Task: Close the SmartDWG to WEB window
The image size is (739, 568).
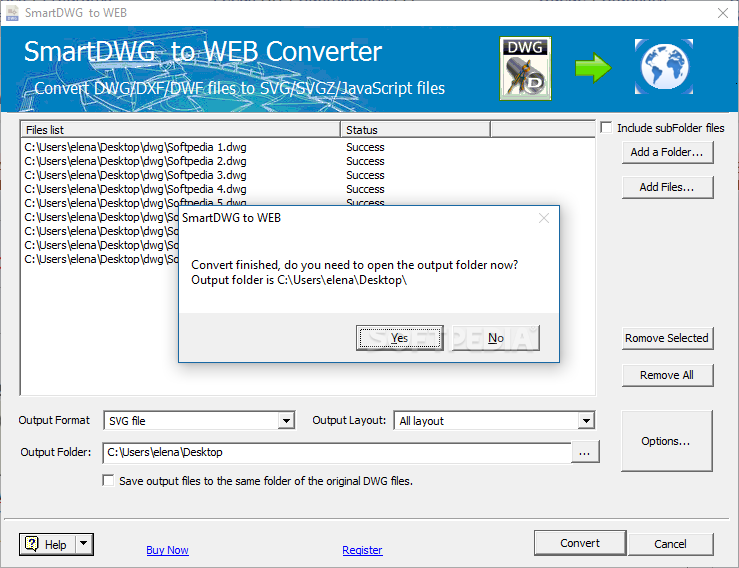Action: point(723,13)
